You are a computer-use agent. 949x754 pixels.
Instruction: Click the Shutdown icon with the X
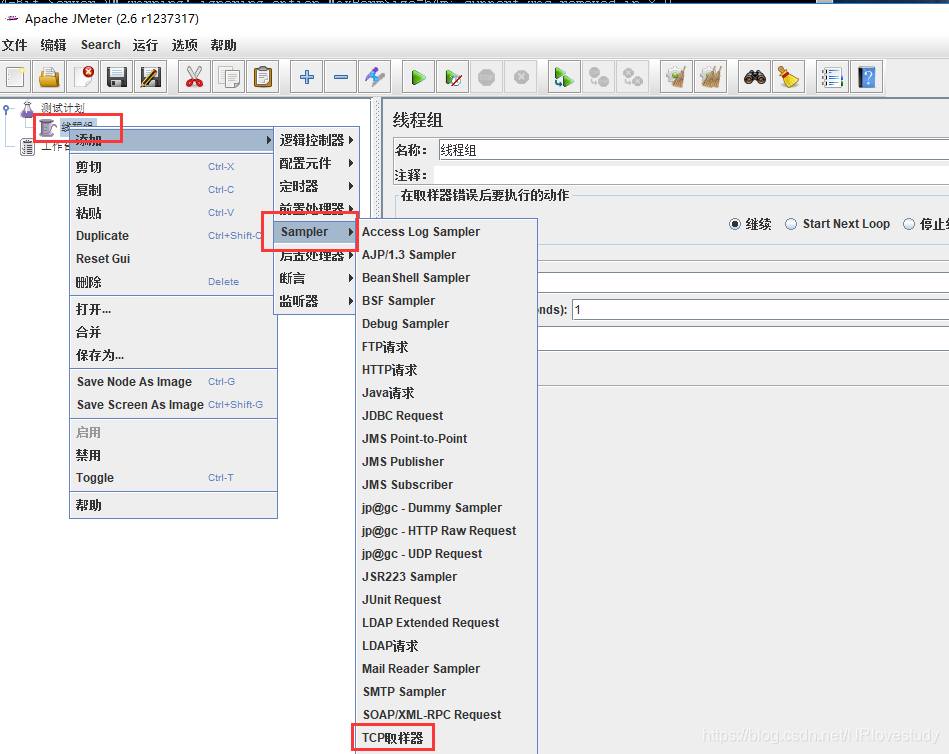521,77
